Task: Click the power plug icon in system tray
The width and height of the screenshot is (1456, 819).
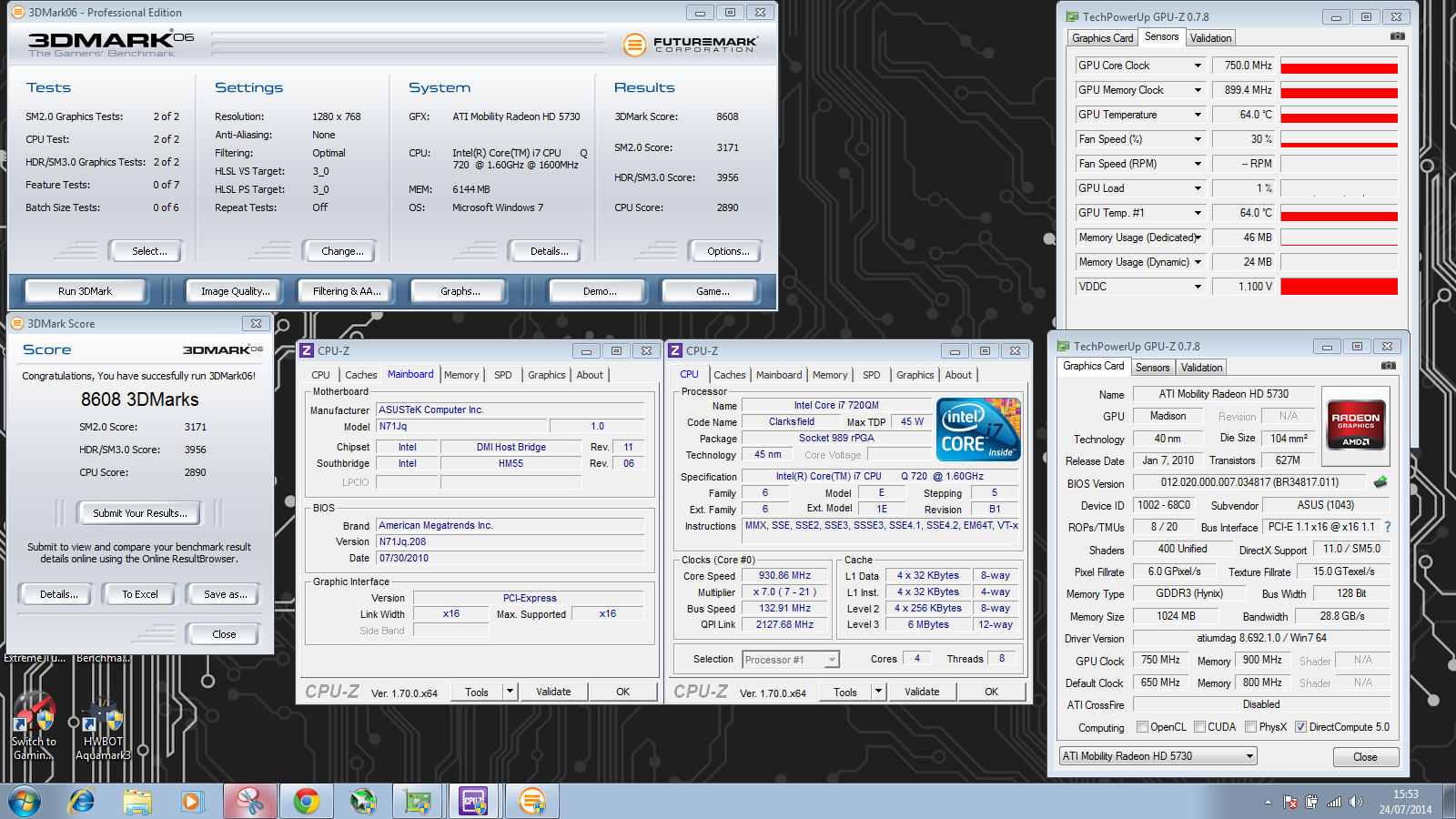Action: coord(1312,802)
